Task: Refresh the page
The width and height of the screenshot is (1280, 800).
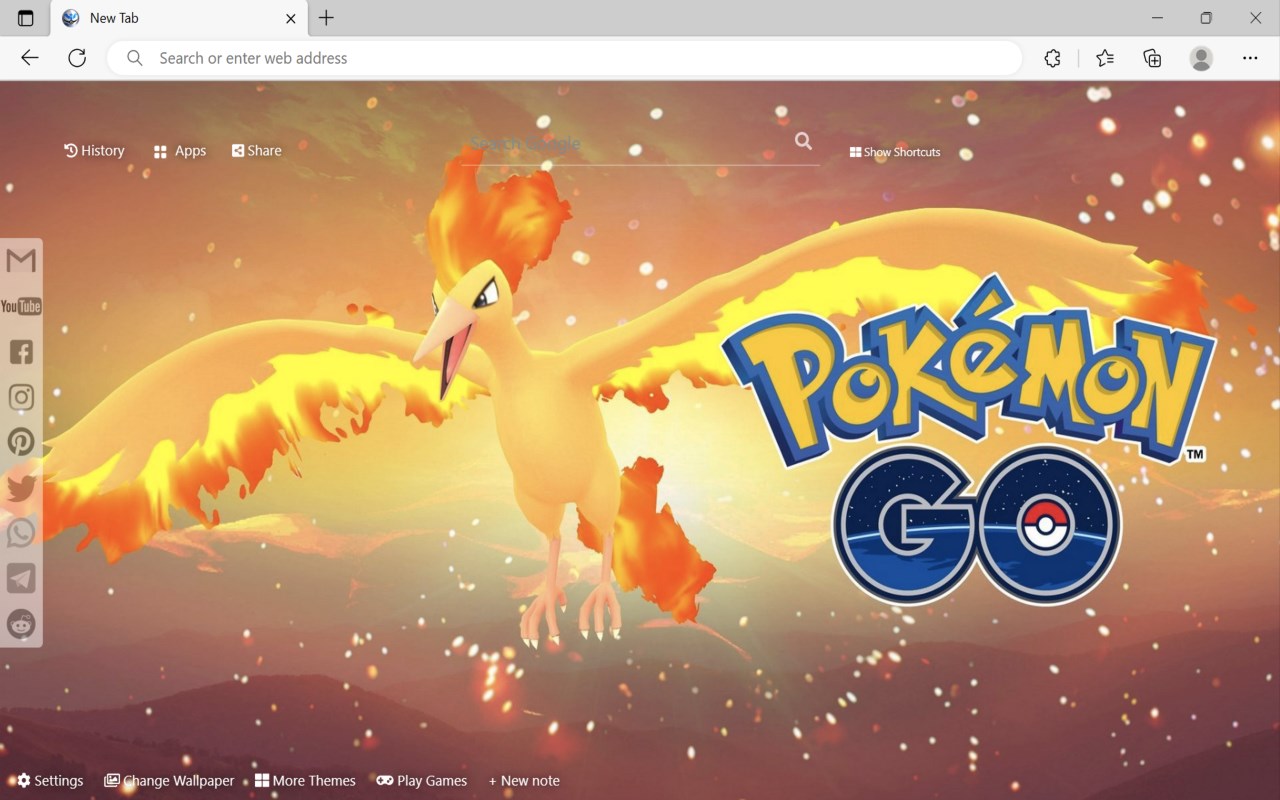Action: (77, 58)
